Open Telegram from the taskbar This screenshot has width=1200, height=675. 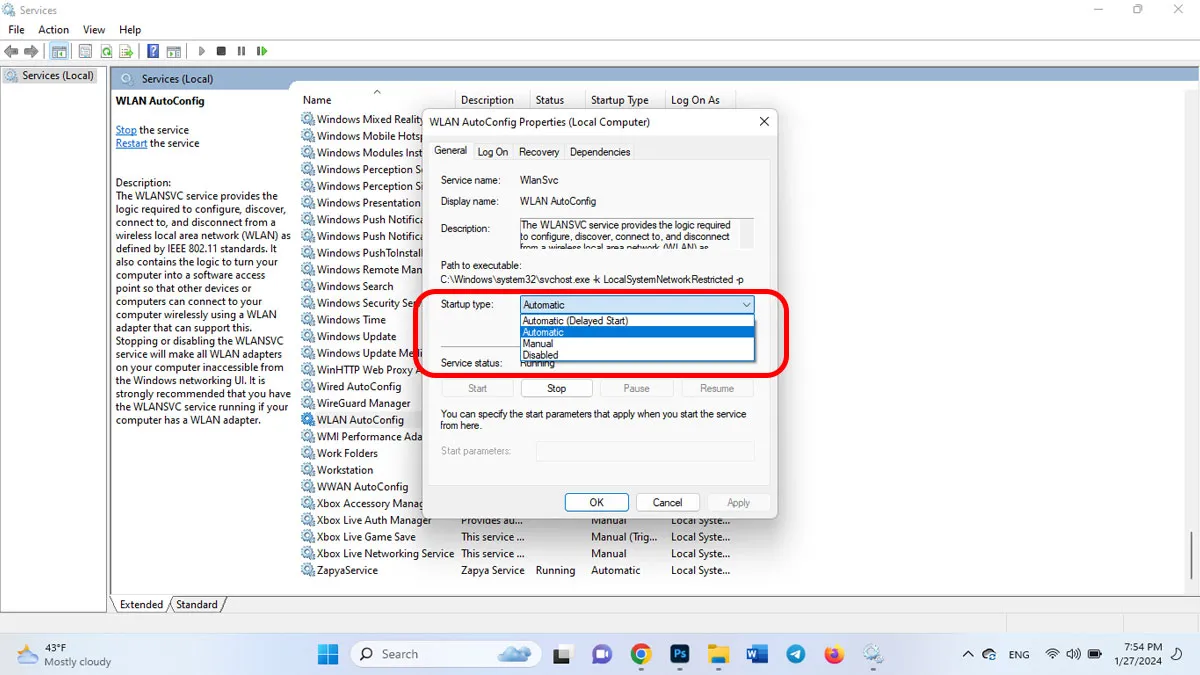[x=795, y=654]
